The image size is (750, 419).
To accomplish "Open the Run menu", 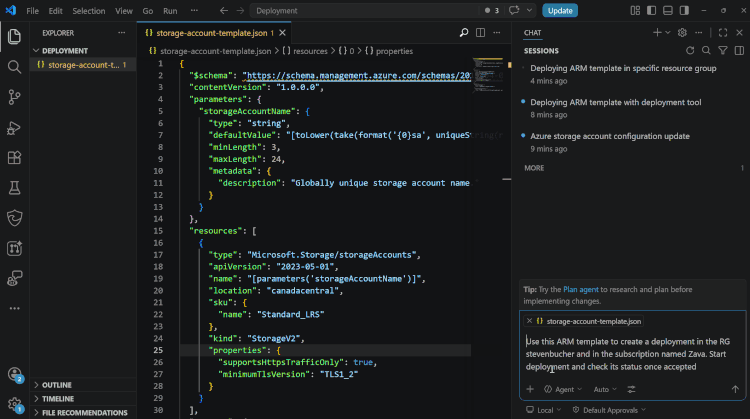I will coord(170,11).
